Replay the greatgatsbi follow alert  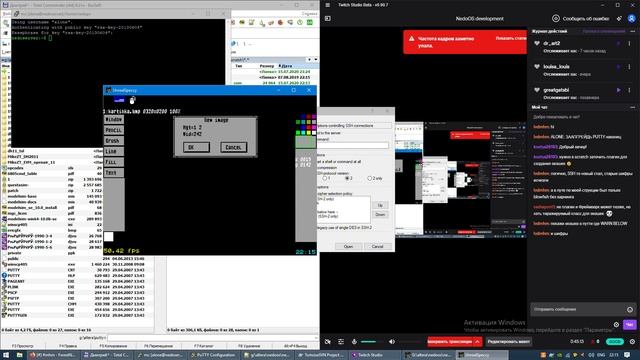pos(618,90)
